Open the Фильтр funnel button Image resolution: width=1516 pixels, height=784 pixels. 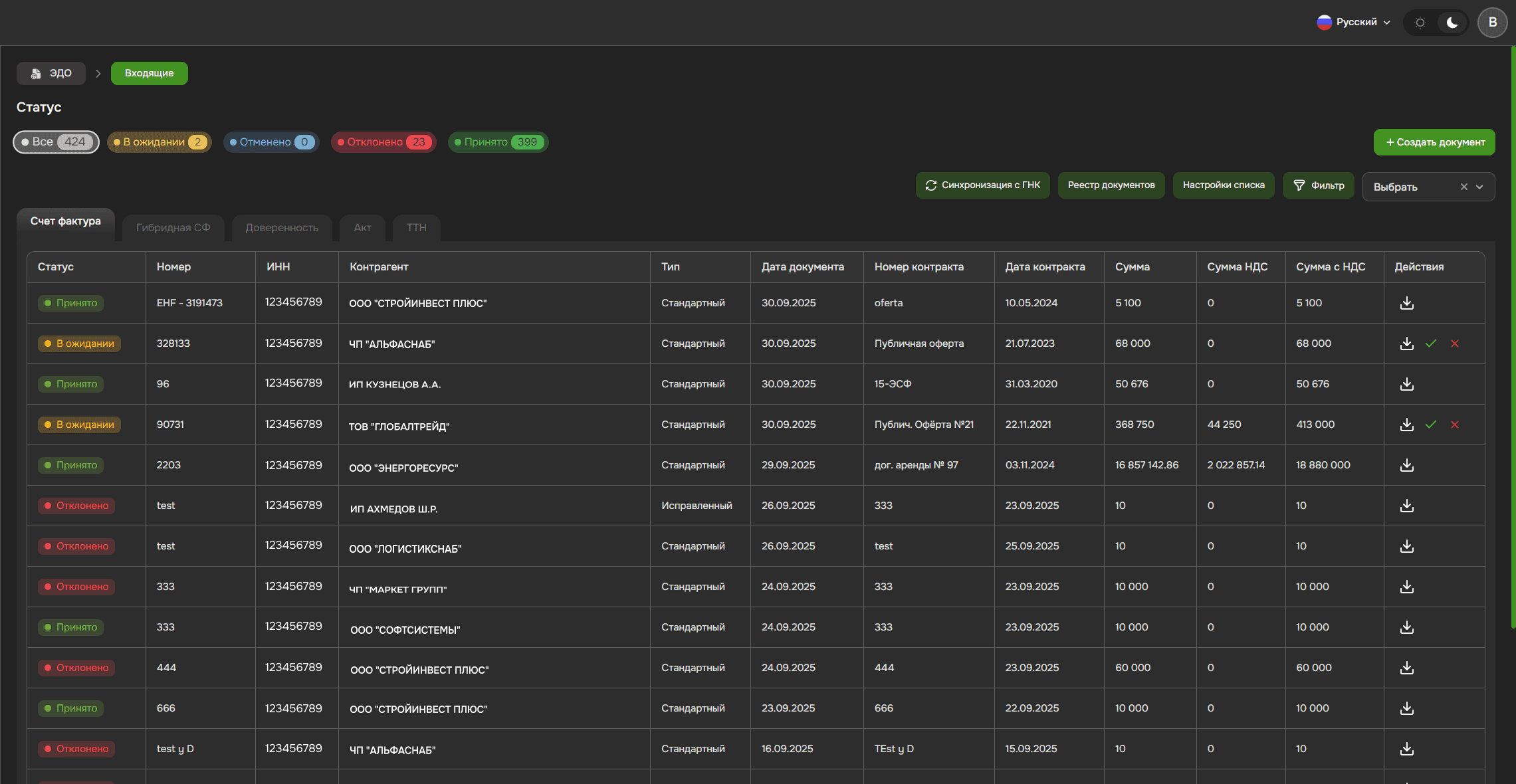pos(1318,185)
